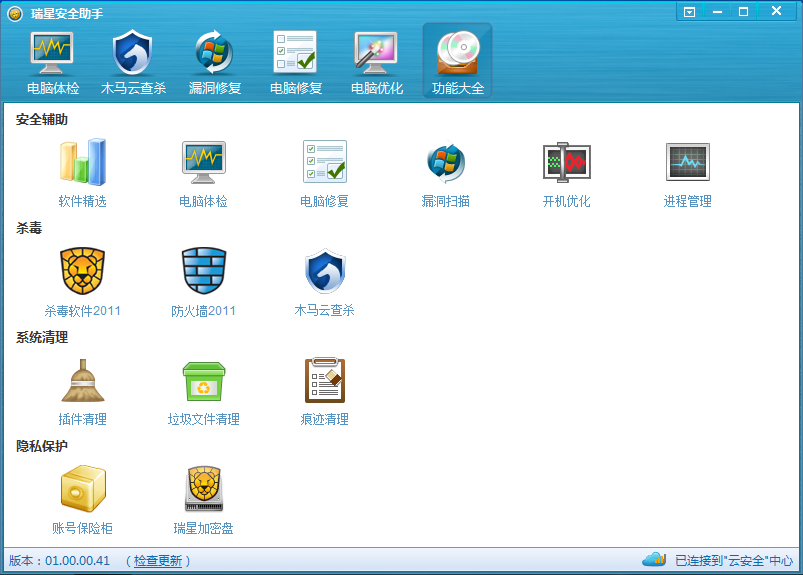Click 已连接到"云安全"中心 status text

[734, 561]
